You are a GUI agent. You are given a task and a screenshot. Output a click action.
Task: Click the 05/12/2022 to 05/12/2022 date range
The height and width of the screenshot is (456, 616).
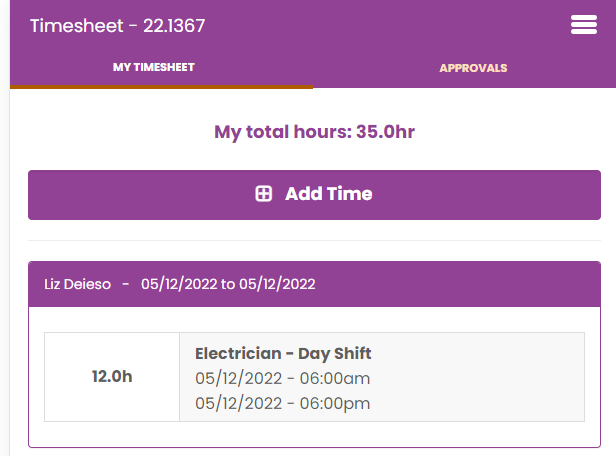click(x=228, y=284)
